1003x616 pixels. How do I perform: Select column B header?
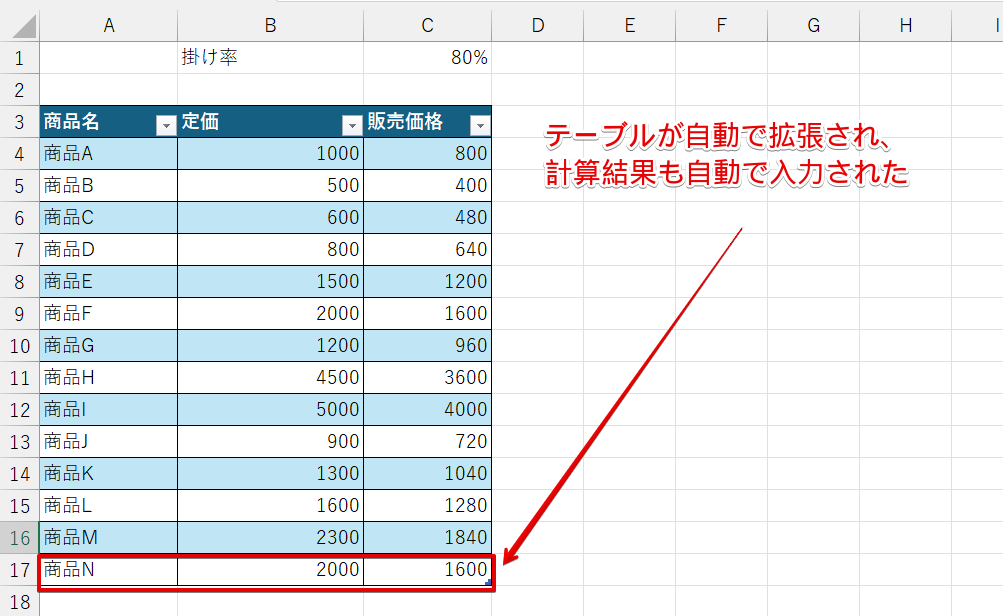click(271, 26)
